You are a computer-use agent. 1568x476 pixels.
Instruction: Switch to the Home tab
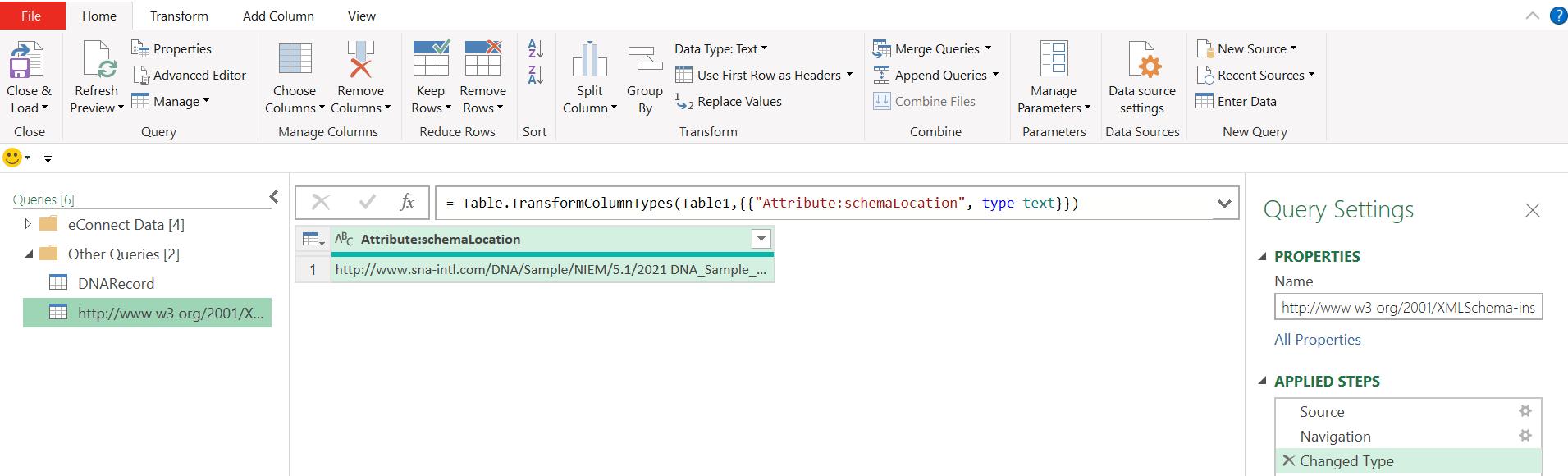[99, 16]
